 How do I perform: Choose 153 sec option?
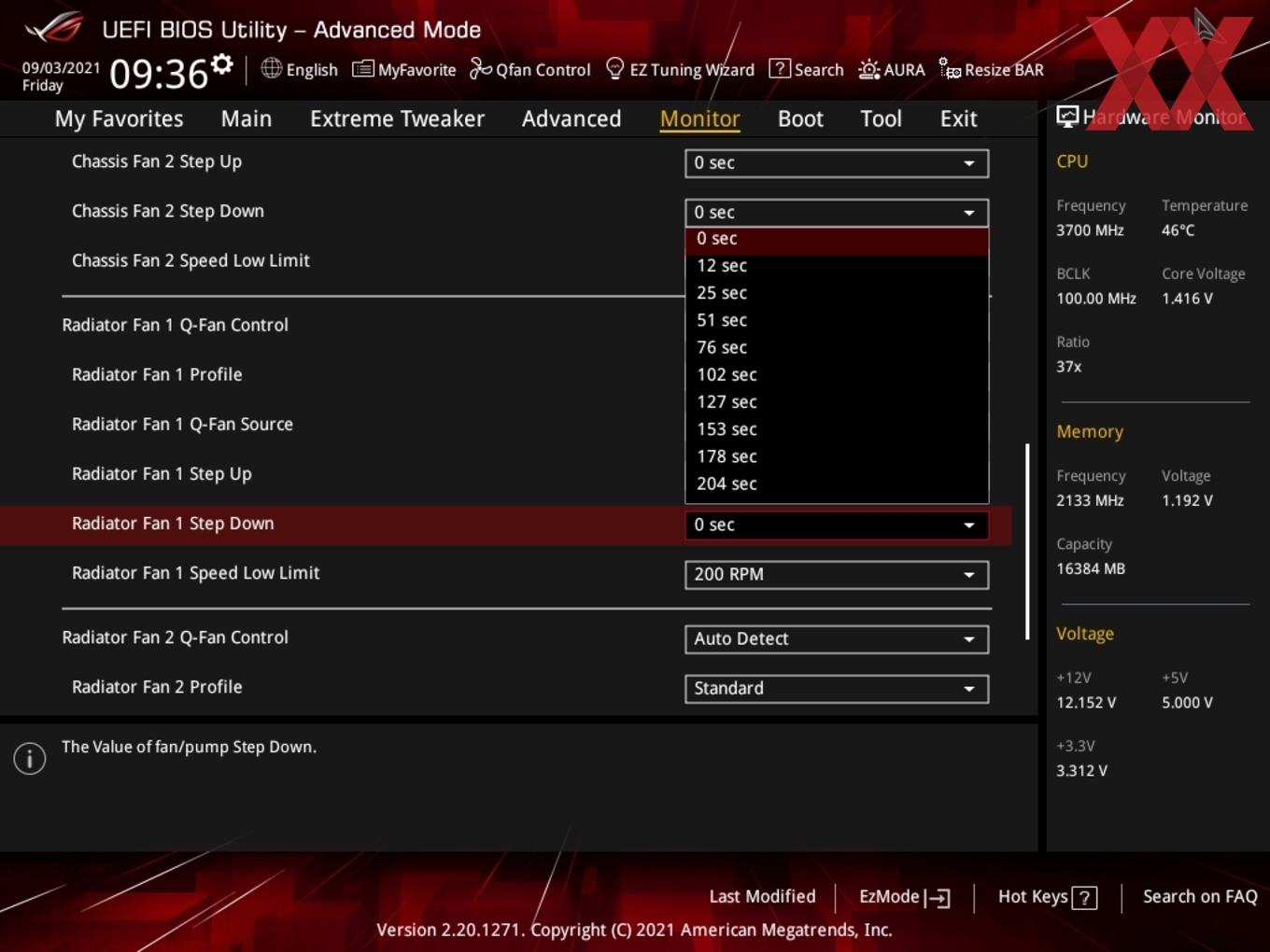pyautogui.click(x=836, y=429)
